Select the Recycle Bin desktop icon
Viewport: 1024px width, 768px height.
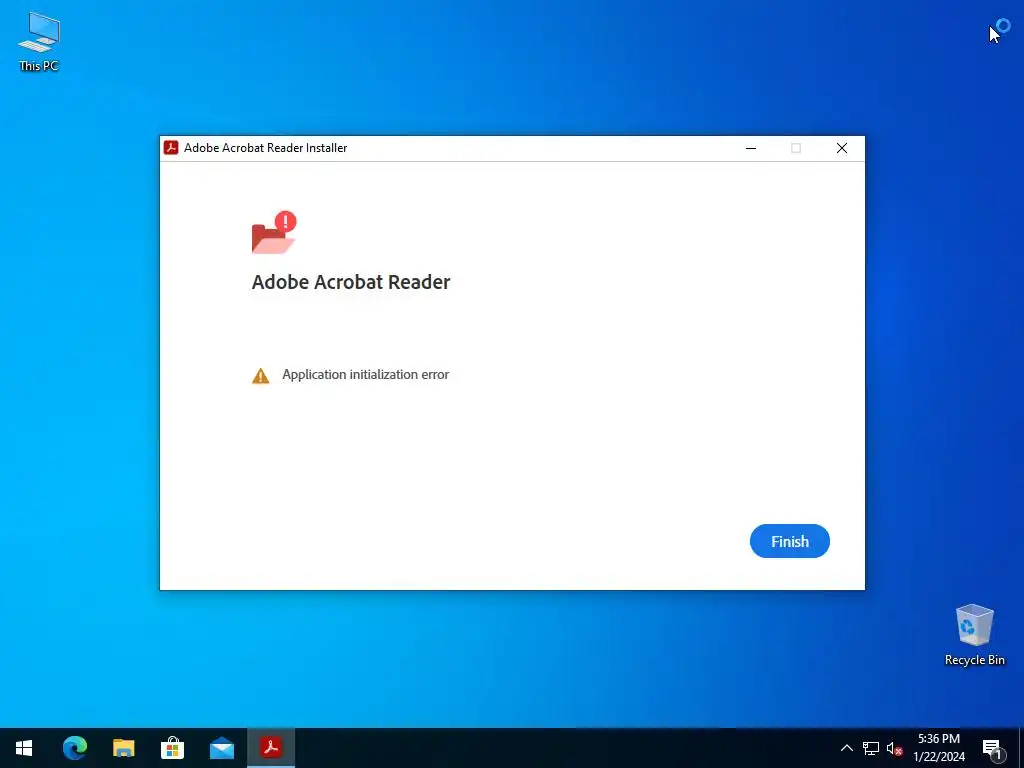(x=974, y=635)
